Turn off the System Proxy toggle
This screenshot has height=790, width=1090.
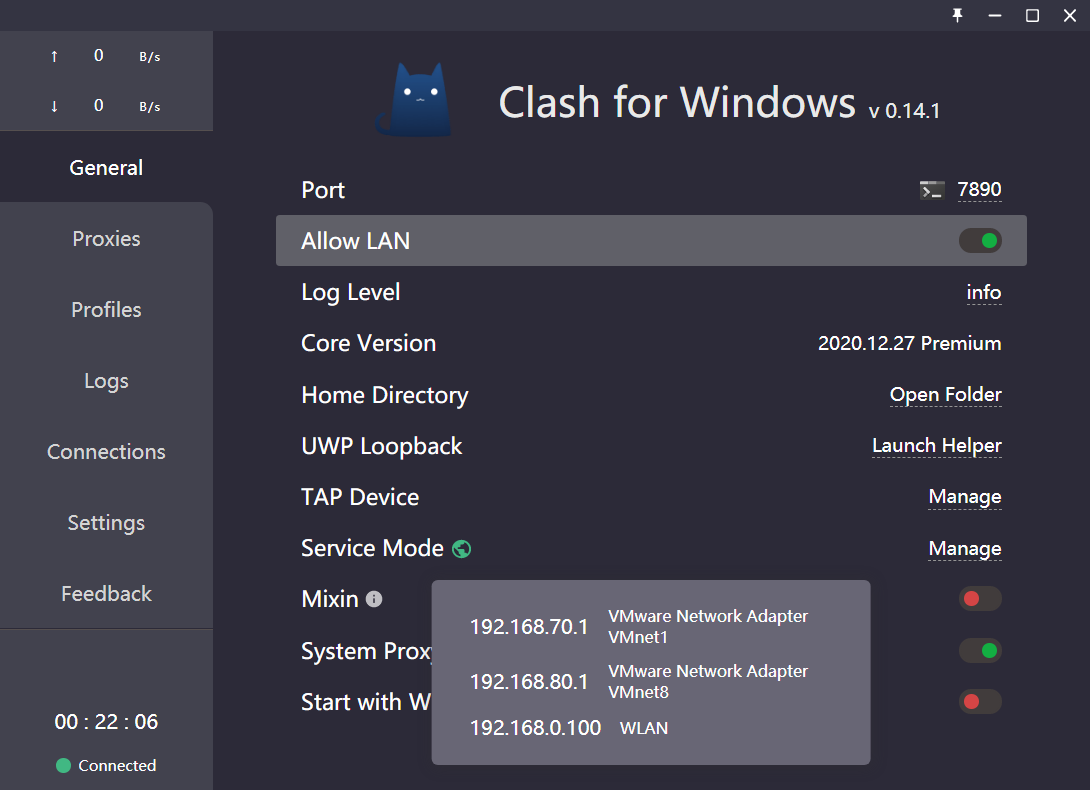point(980,650)
